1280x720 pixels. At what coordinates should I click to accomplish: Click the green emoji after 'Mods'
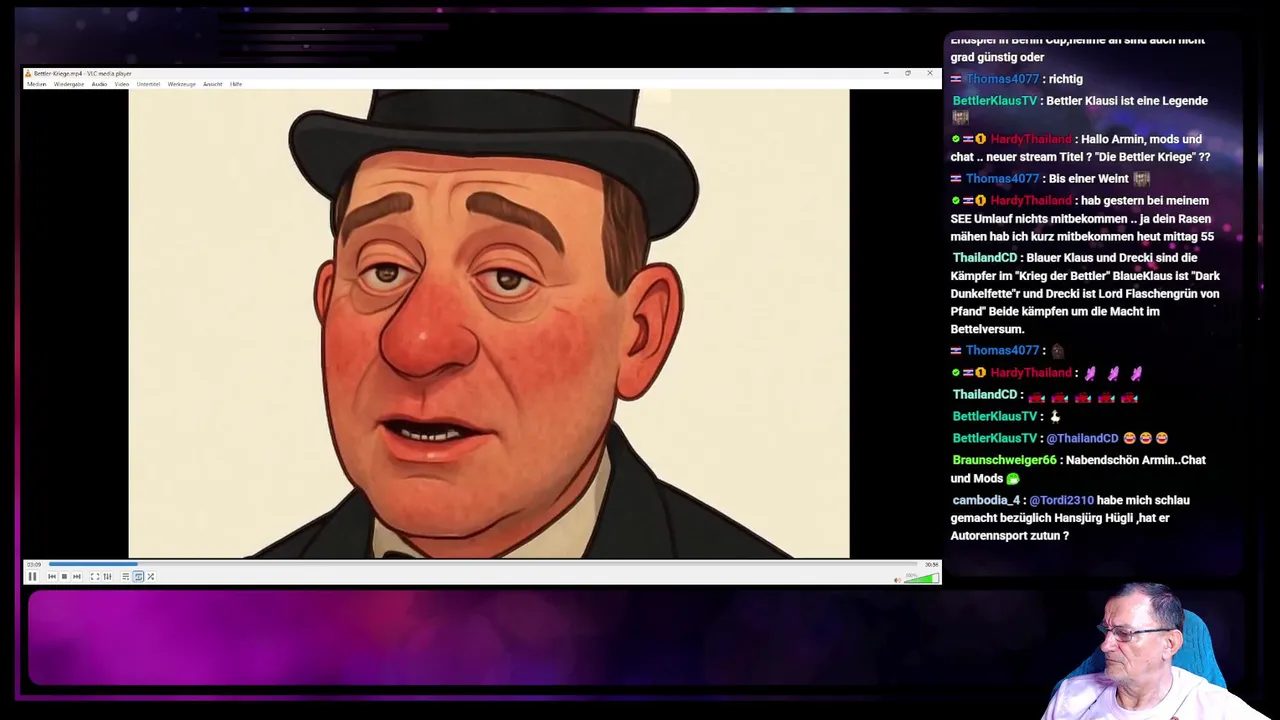point(1012,479)
